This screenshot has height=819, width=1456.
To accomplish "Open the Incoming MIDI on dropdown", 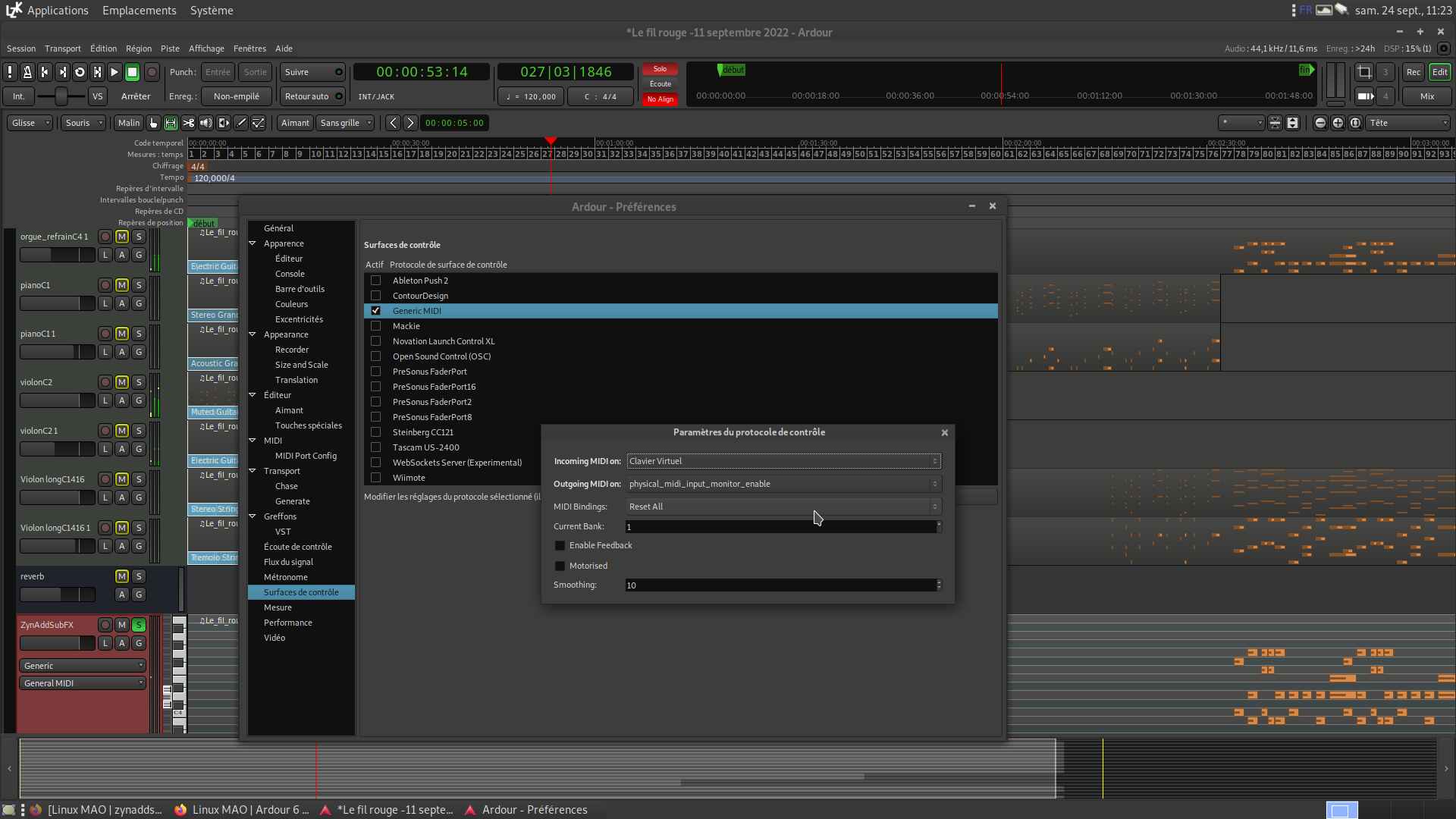I will (783, 461).
